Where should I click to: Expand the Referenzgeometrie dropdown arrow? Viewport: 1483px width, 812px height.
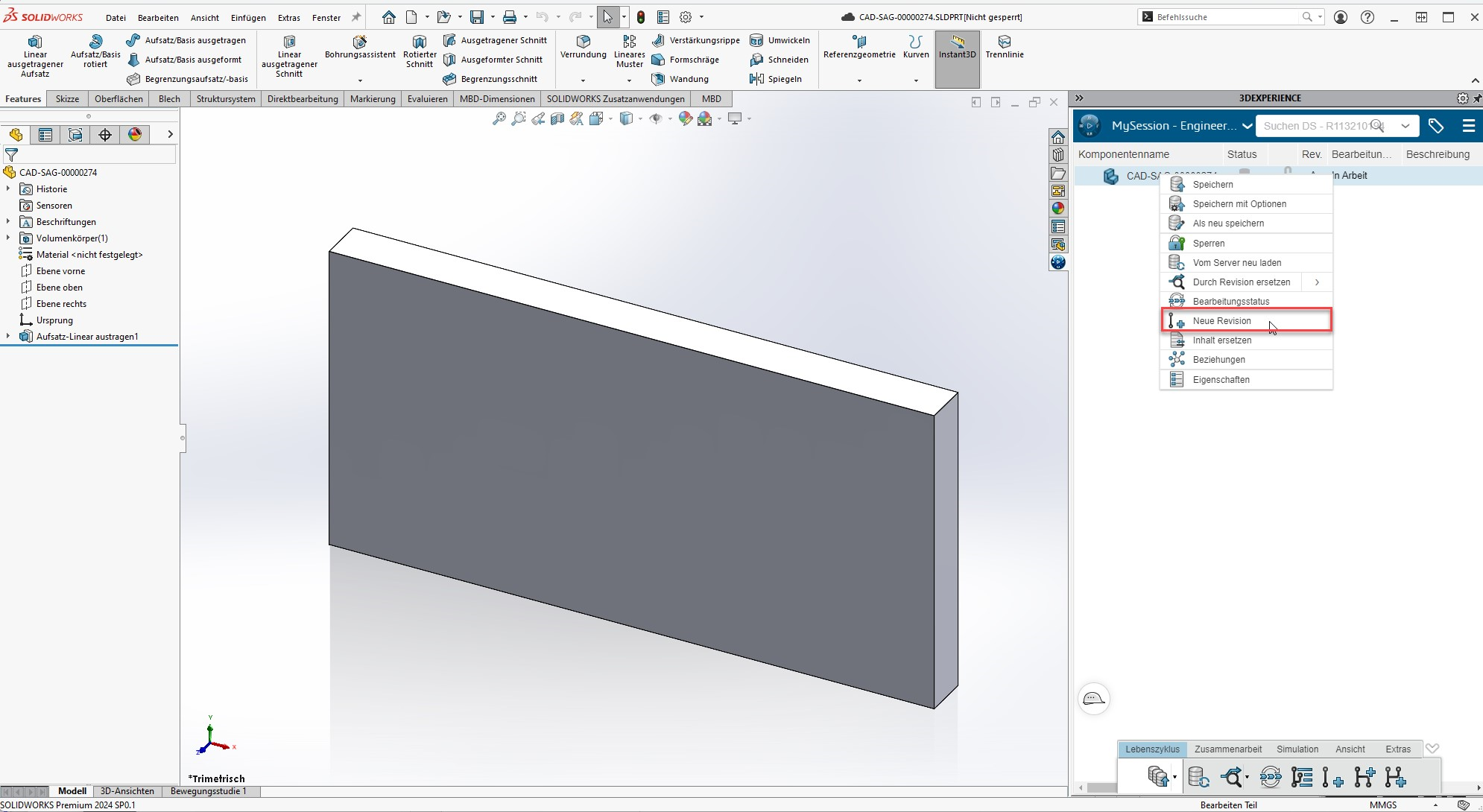click(859, 80)
